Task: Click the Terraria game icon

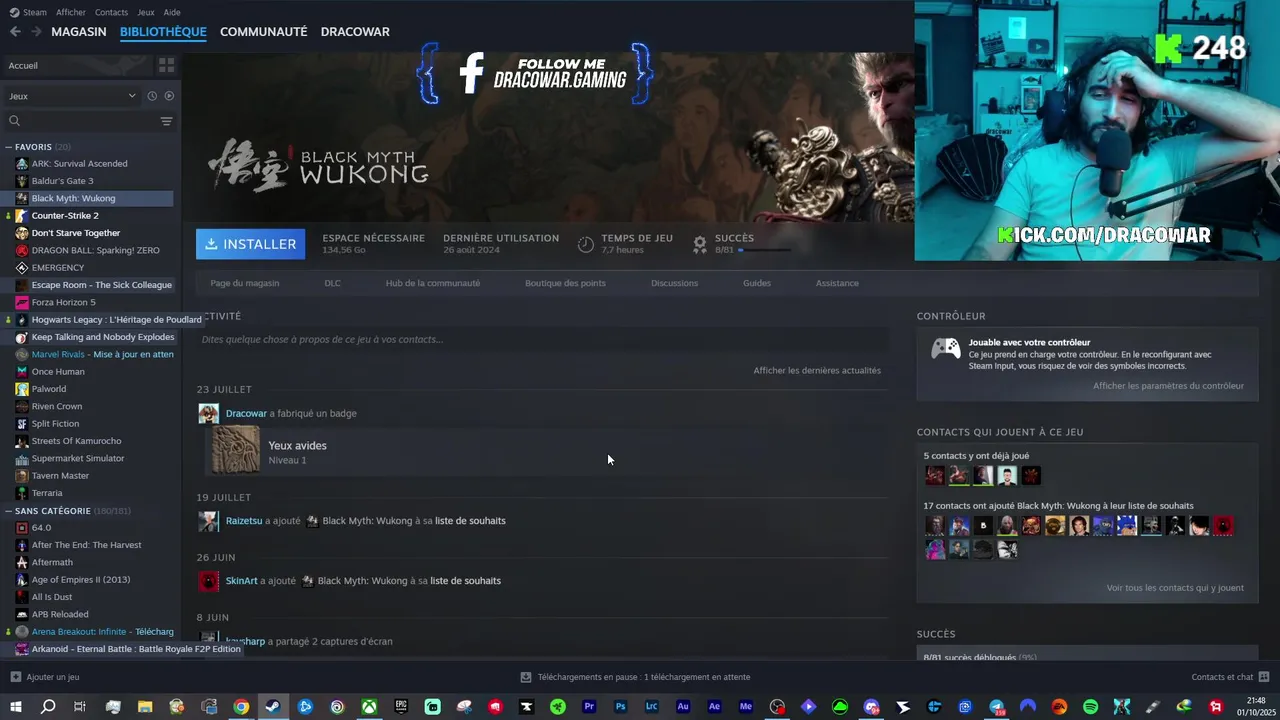Action: point(22,493)
